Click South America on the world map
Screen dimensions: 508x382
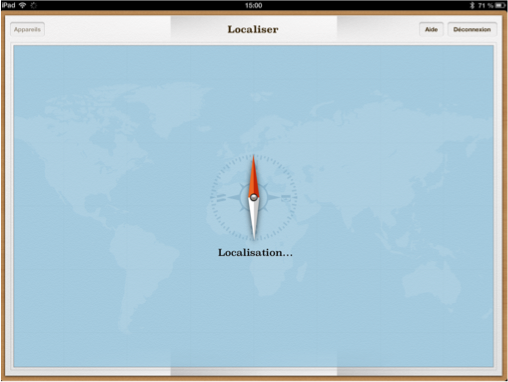click(x=140, y=267)
